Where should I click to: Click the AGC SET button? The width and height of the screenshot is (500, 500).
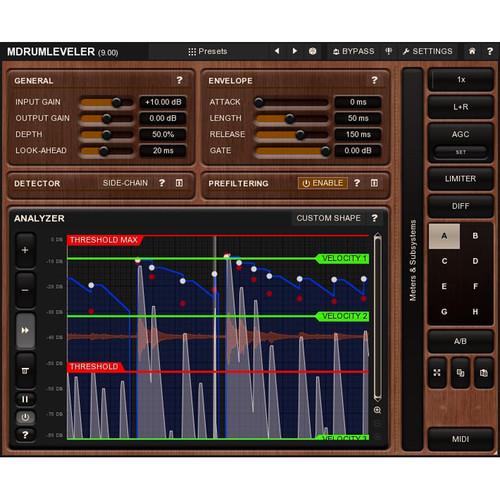(x=461, y=152)
